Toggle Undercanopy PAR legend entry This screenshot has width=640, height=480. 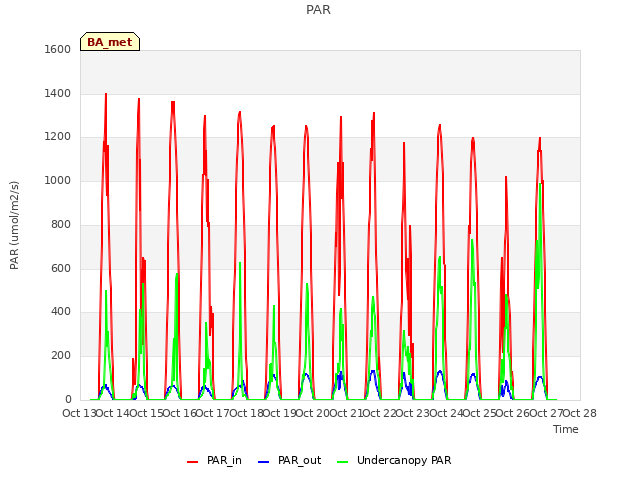[x=394, y=460]
